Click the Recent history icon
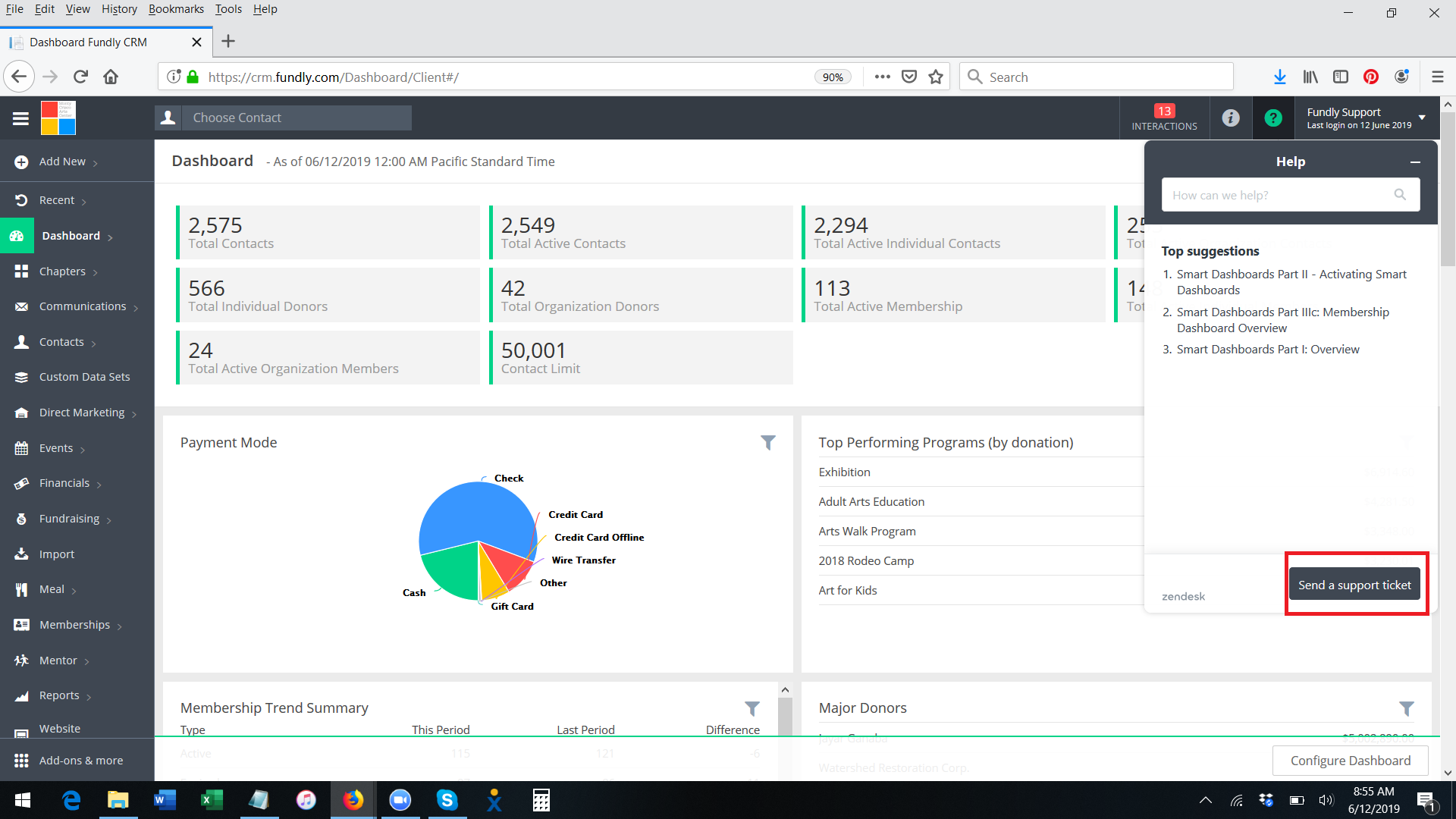1456x819 pixels. (21, 200)
